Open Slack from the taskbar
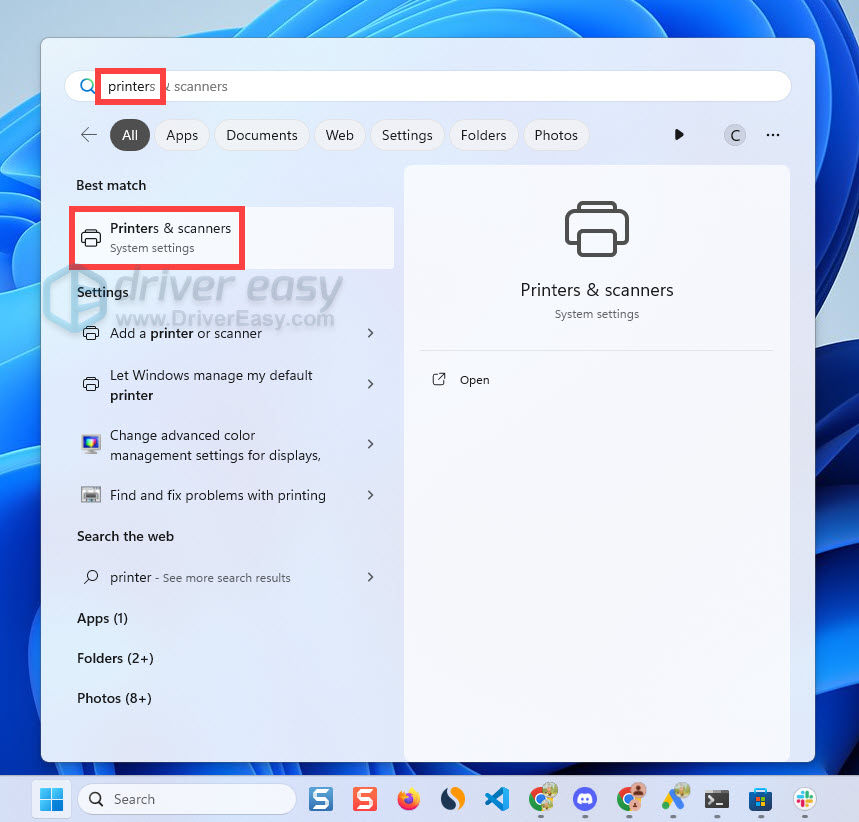The width and height of the screenshot is (859, 822). coord(804,799)
